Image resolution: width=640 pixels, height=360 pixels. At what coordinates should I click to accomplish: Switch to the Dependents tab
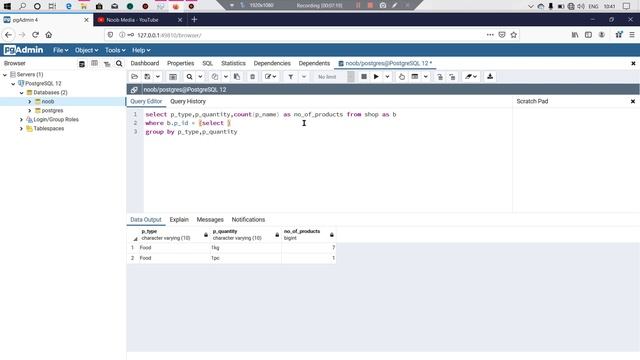coord(314,63)
